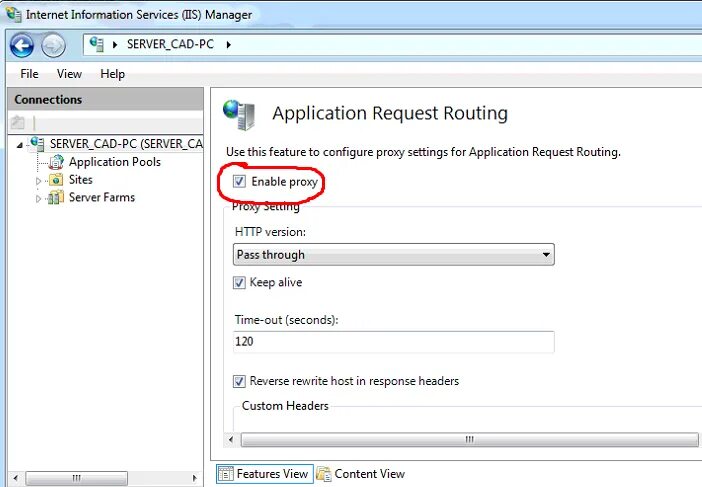Open the View menu
The height and width of the screenshot is (487, 702).
click(69, 74)
